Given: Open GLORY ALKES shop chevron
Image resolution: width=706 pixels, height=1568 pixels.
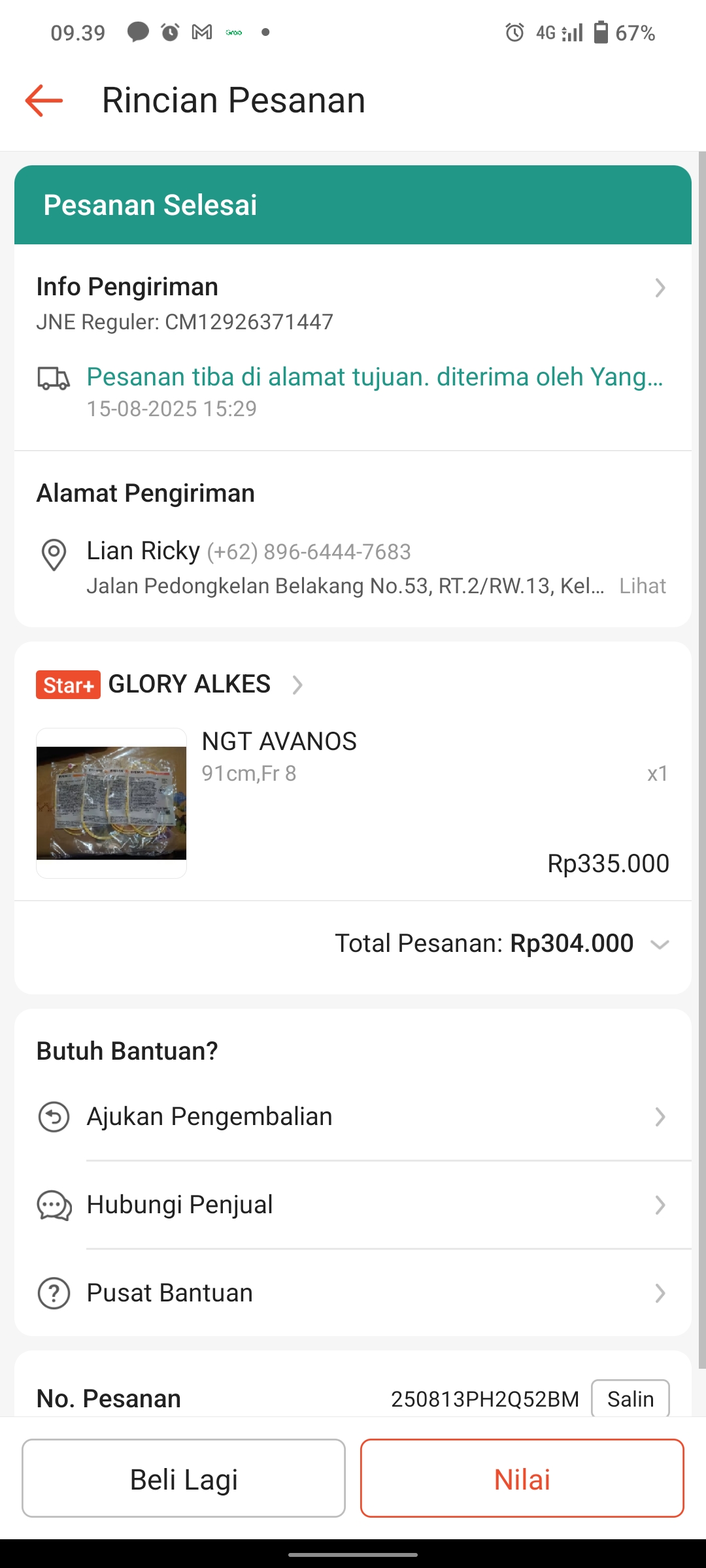Looking at the screenshot, I should 297,685.
